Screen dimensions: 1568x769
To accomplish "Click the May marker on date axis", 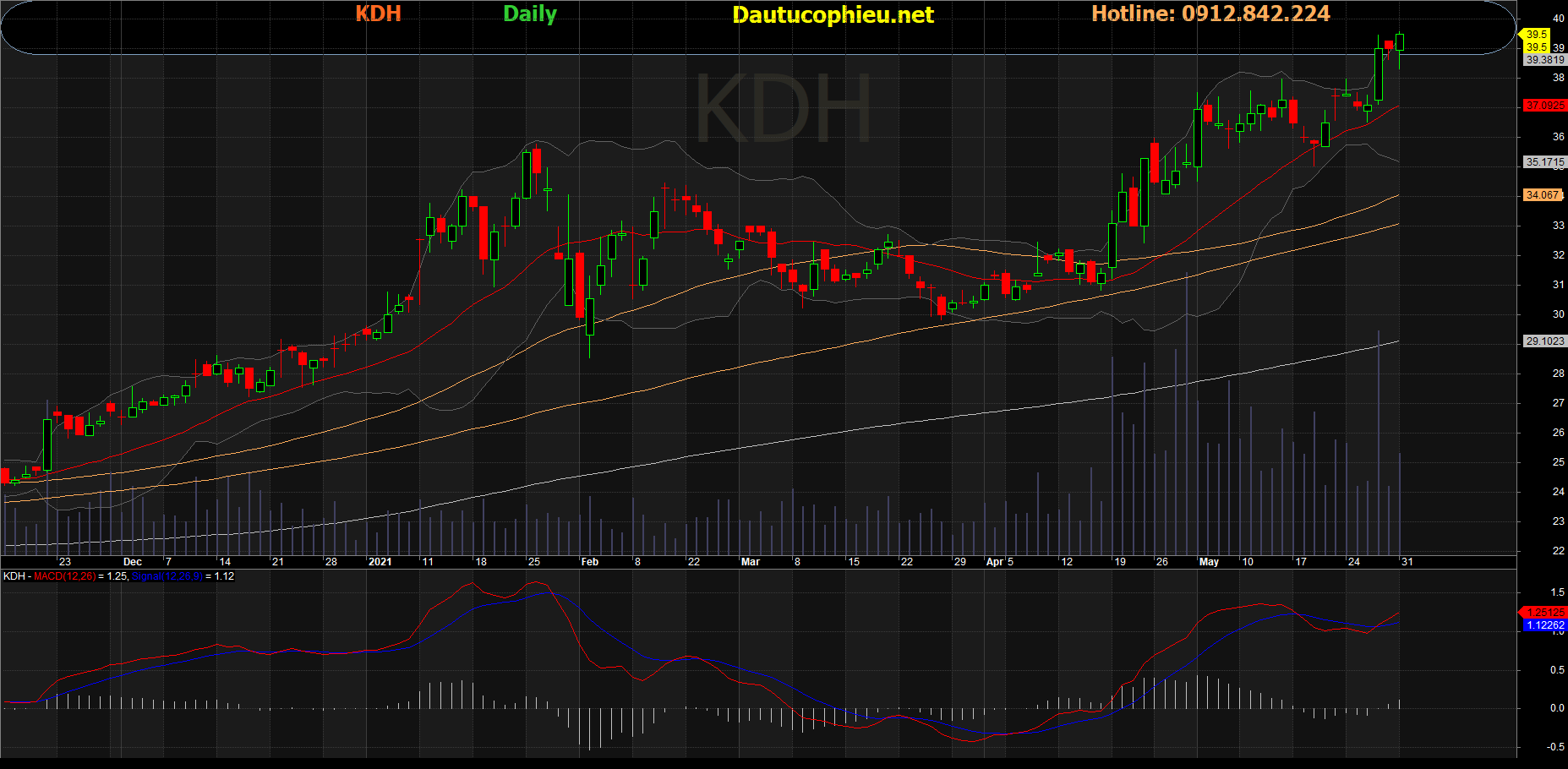I will coord(1209,562).
